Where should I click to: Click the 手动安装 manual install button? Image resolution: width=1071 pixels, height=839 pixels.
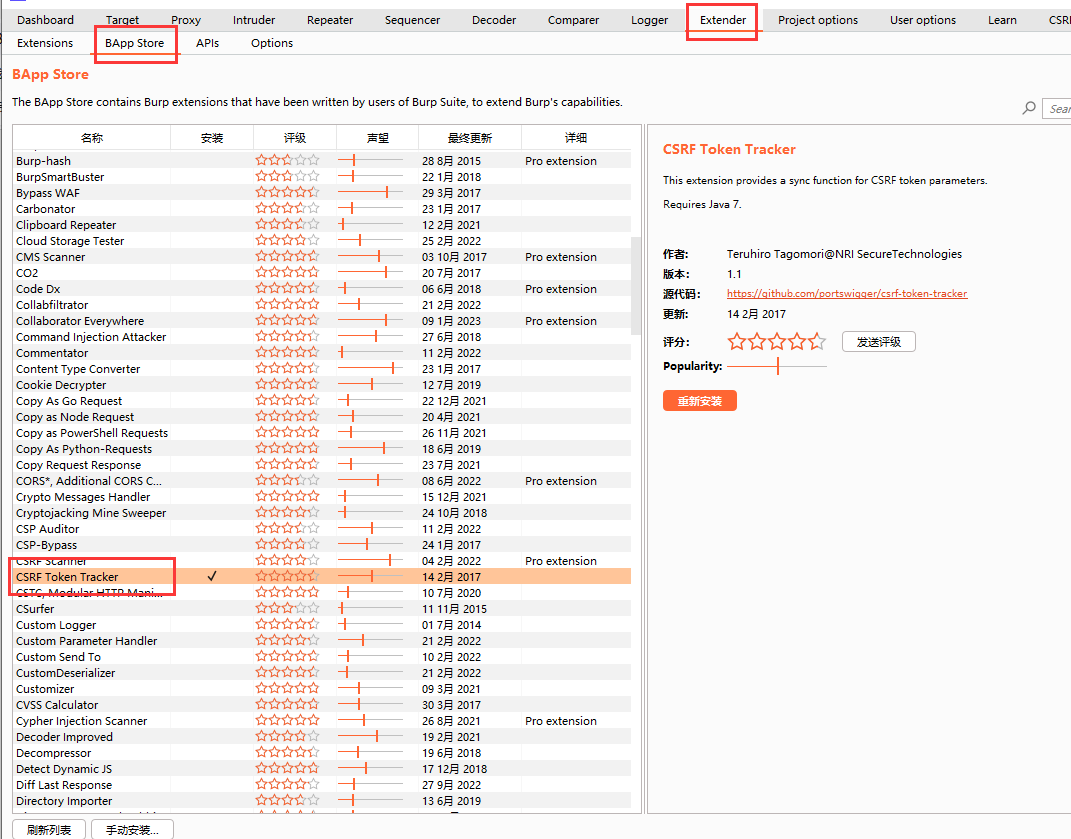click(132, 829)
